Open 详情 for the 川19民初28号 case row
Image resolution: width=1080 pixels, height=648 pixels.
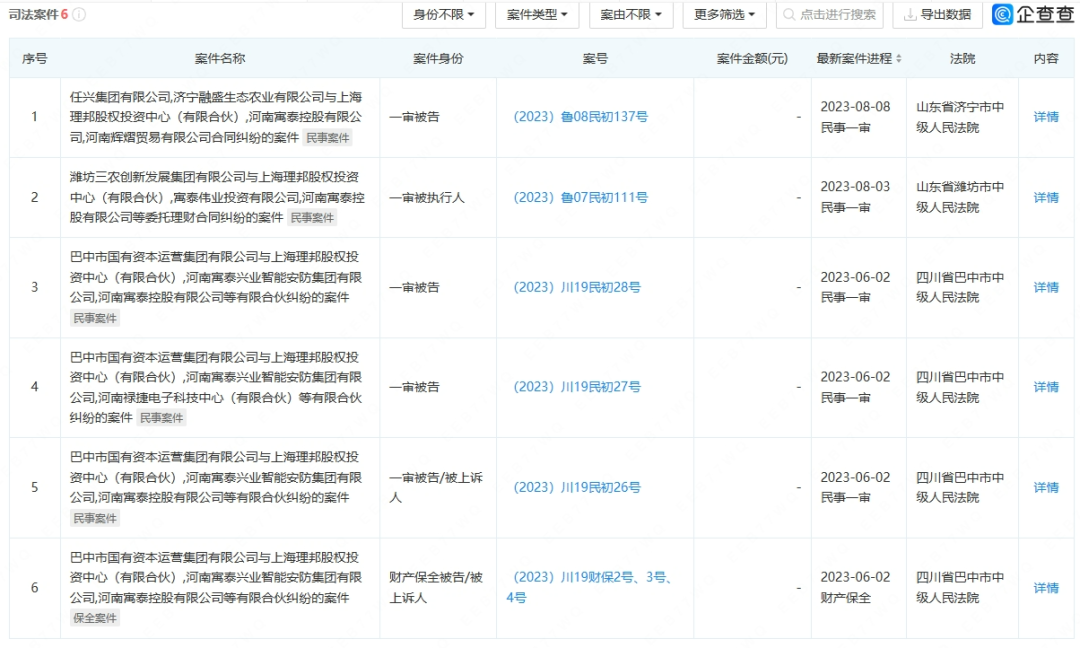(1046, 287)
